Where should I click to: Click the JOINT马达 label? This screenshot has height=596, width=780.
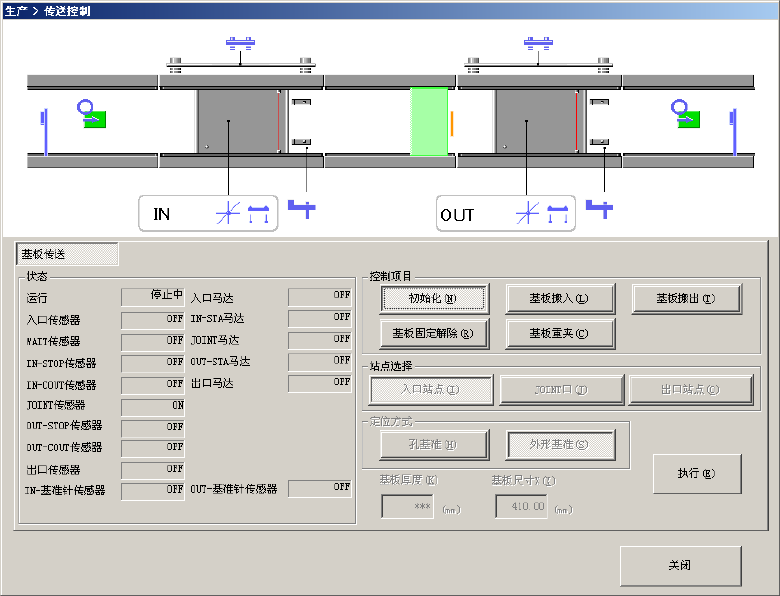coord(215,340)
